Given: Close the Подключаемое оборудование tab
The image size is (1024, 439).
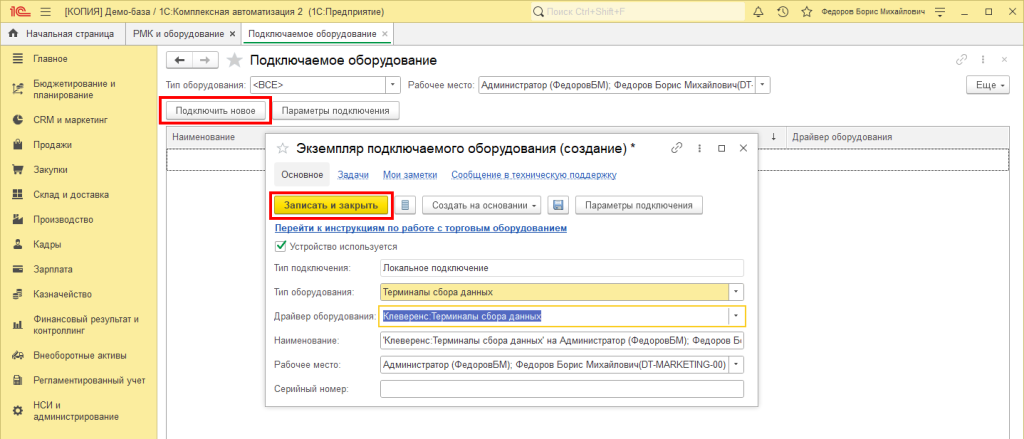Looking at the screenshot, I should pyautogui.click(x=384, y=33).
